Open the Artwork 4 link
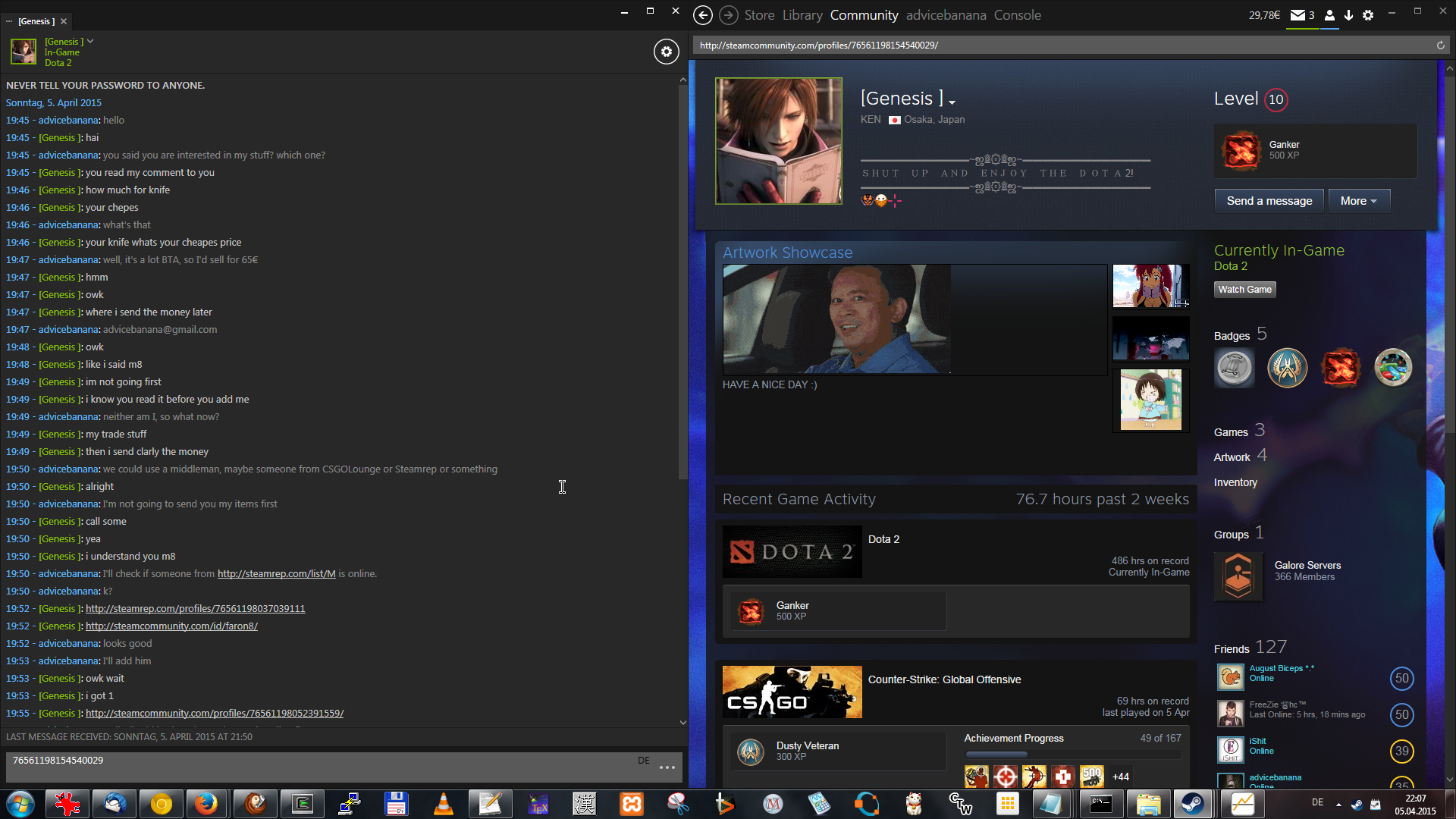This screenshot has height=819, width=1456. 1240,456
